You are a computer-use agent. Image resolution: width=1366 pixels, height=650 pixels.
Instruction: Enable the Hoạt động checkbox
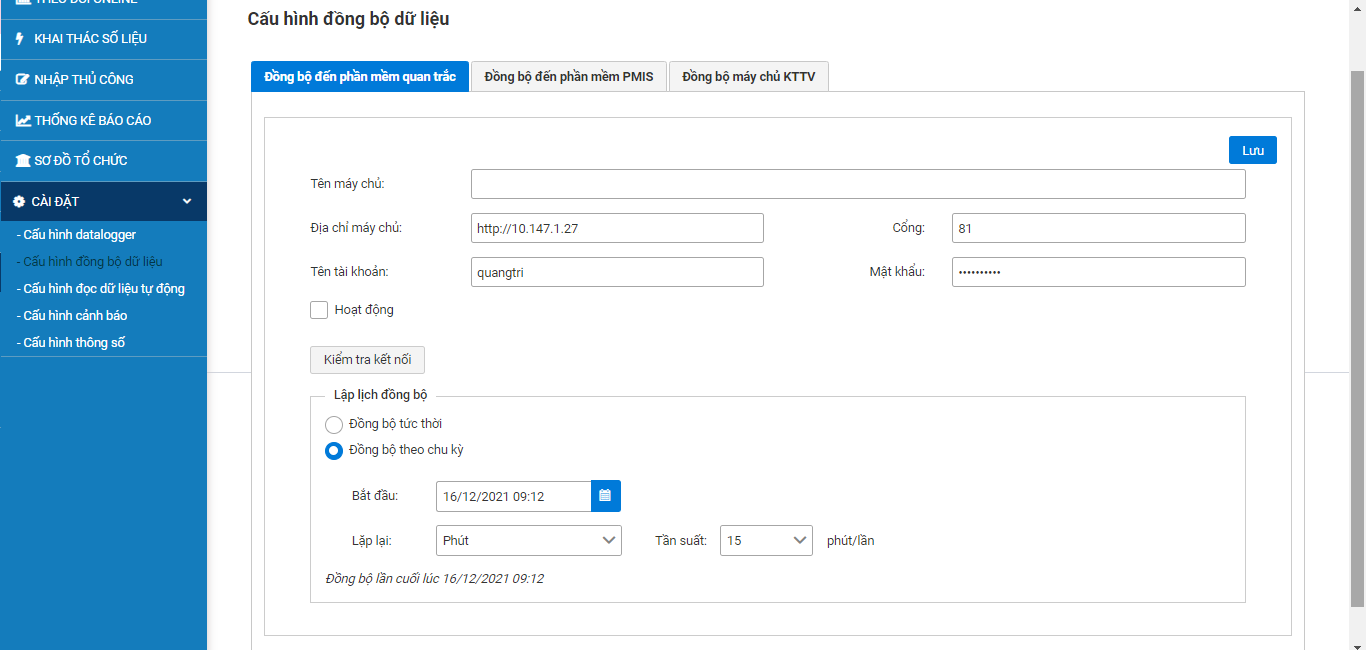[x=319, y=310]
